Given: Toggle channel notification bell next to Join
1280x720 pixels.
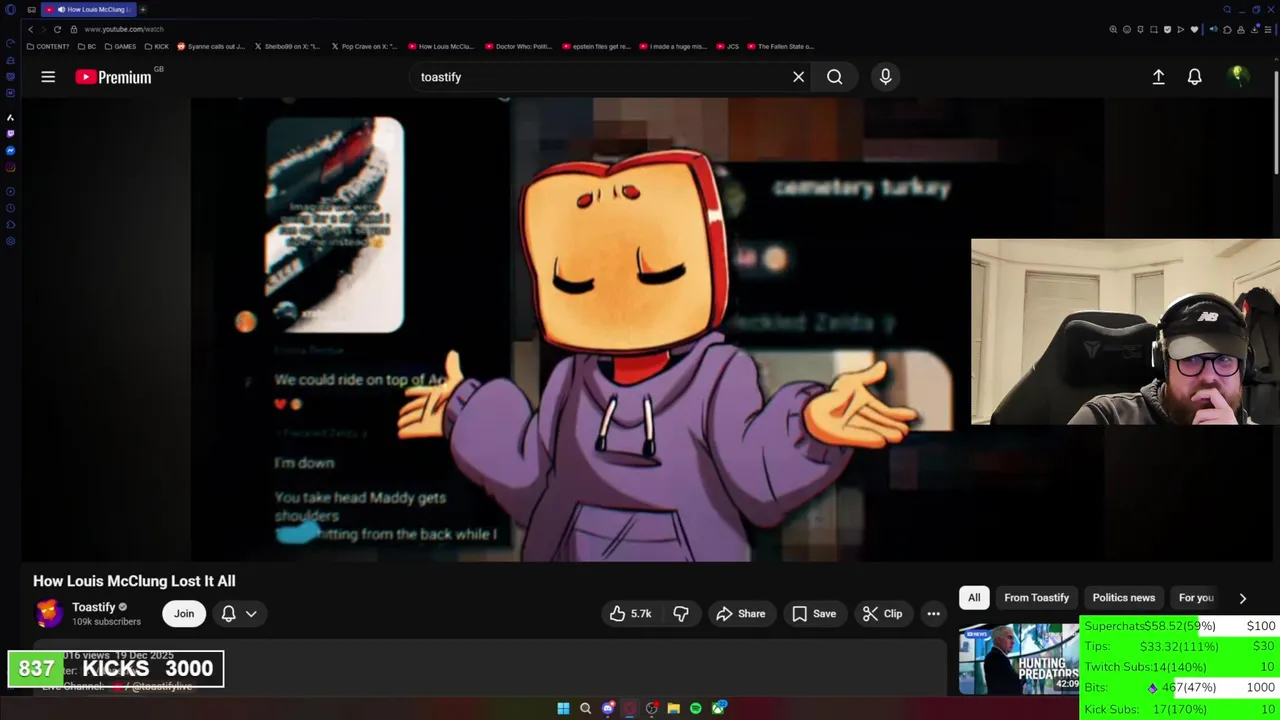Looking at the screenshot, I should coord(228,614).
